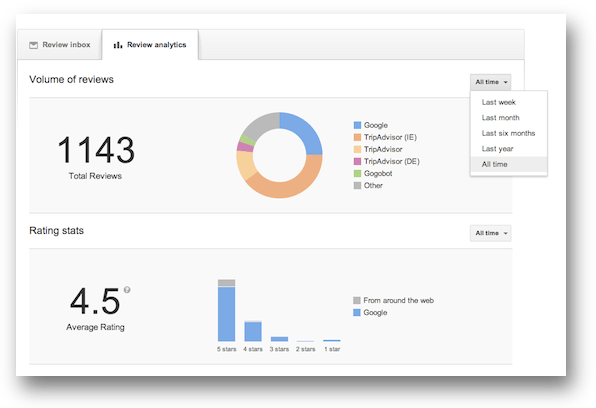Image resolution: width=596 pixels, height=408 pixels.
Task: Click the 2 stars axis label
Action: pos(306,349)
